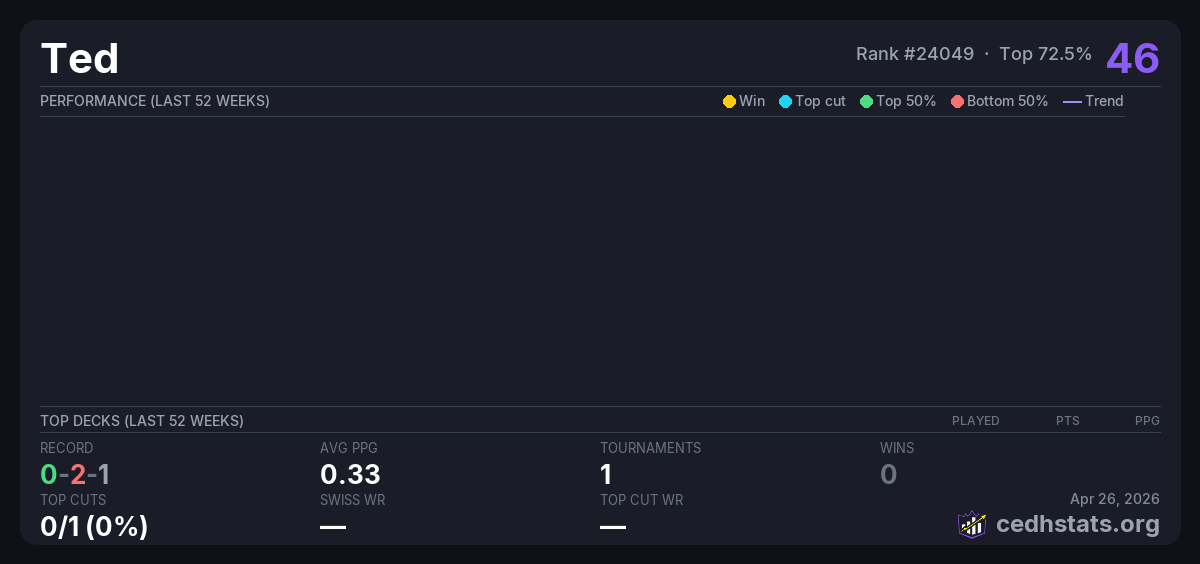1200x564 pixels.
Task: Click the Avg PPG value 0.33
Action: 350,474
